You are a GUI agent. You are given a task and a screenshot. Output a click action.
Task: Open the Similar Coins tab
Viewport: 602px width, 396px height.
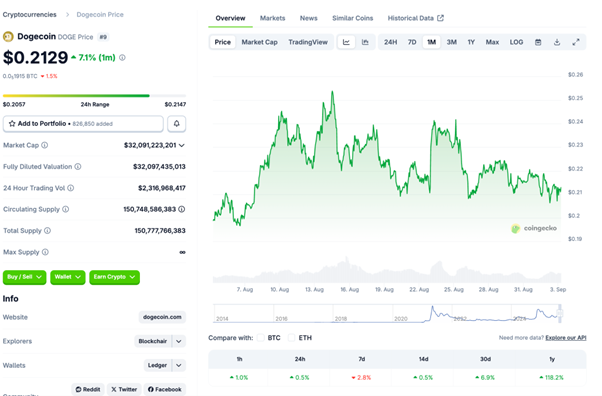352,18
